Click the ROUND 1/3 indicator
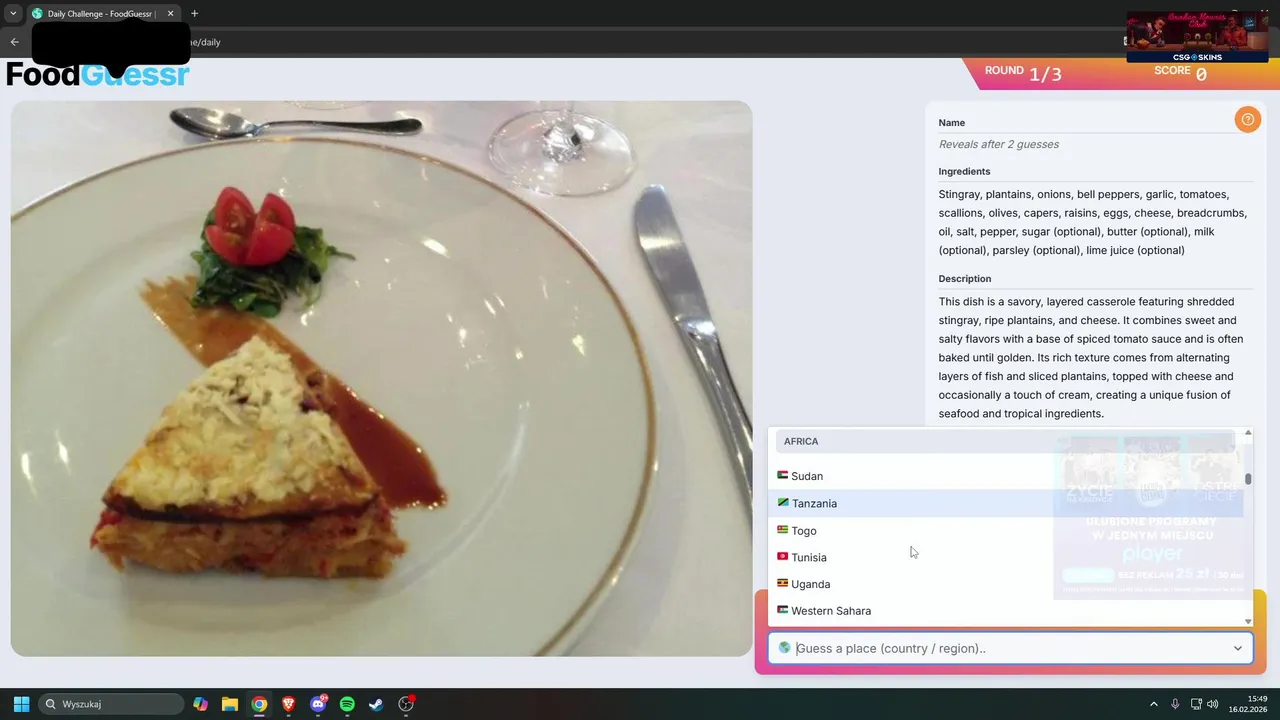Screen dimensions: 1280x720 (1023, 73)
